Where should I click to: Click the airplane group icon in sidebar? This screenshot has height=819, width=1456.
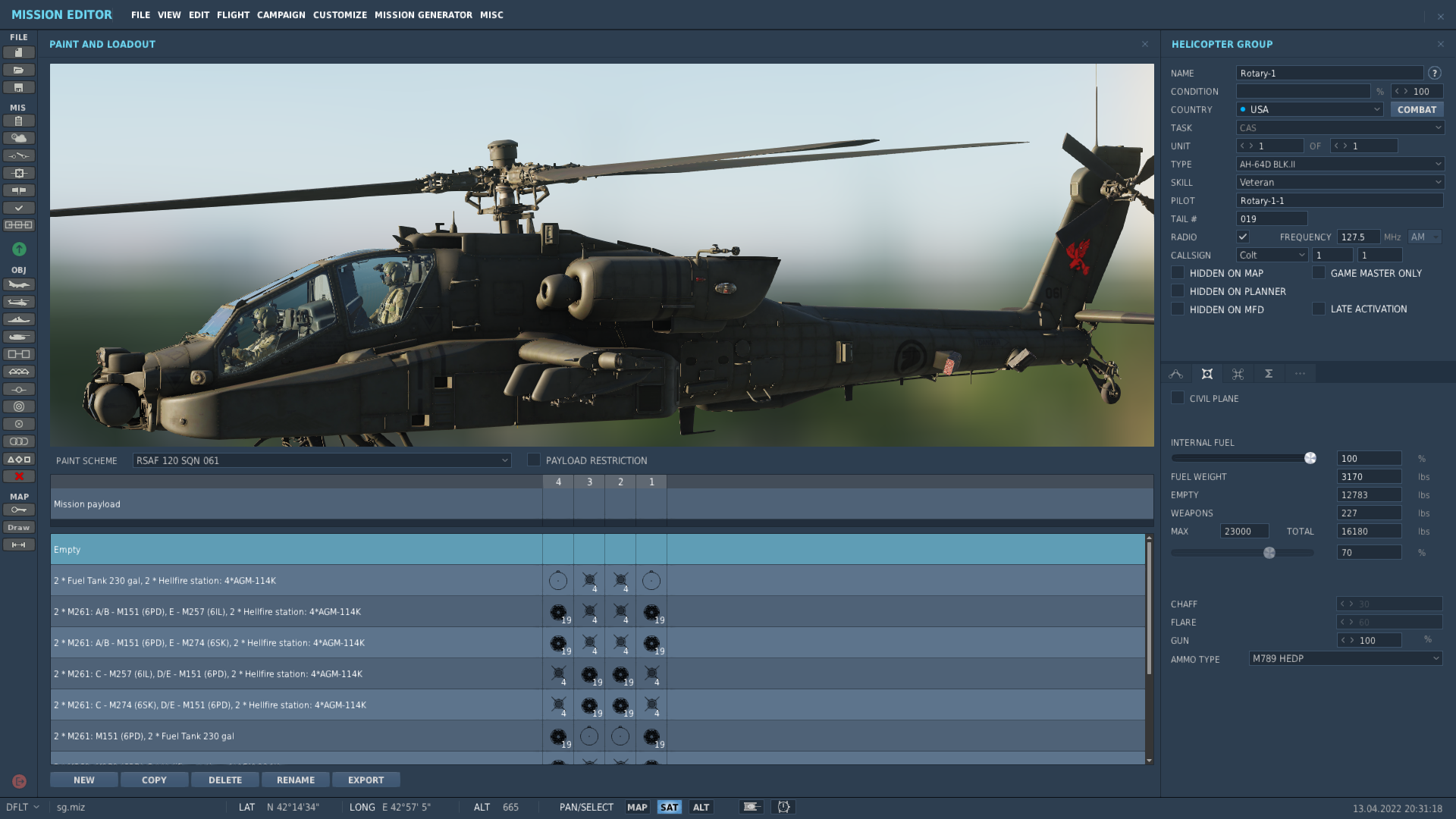(x=19, y=284)
